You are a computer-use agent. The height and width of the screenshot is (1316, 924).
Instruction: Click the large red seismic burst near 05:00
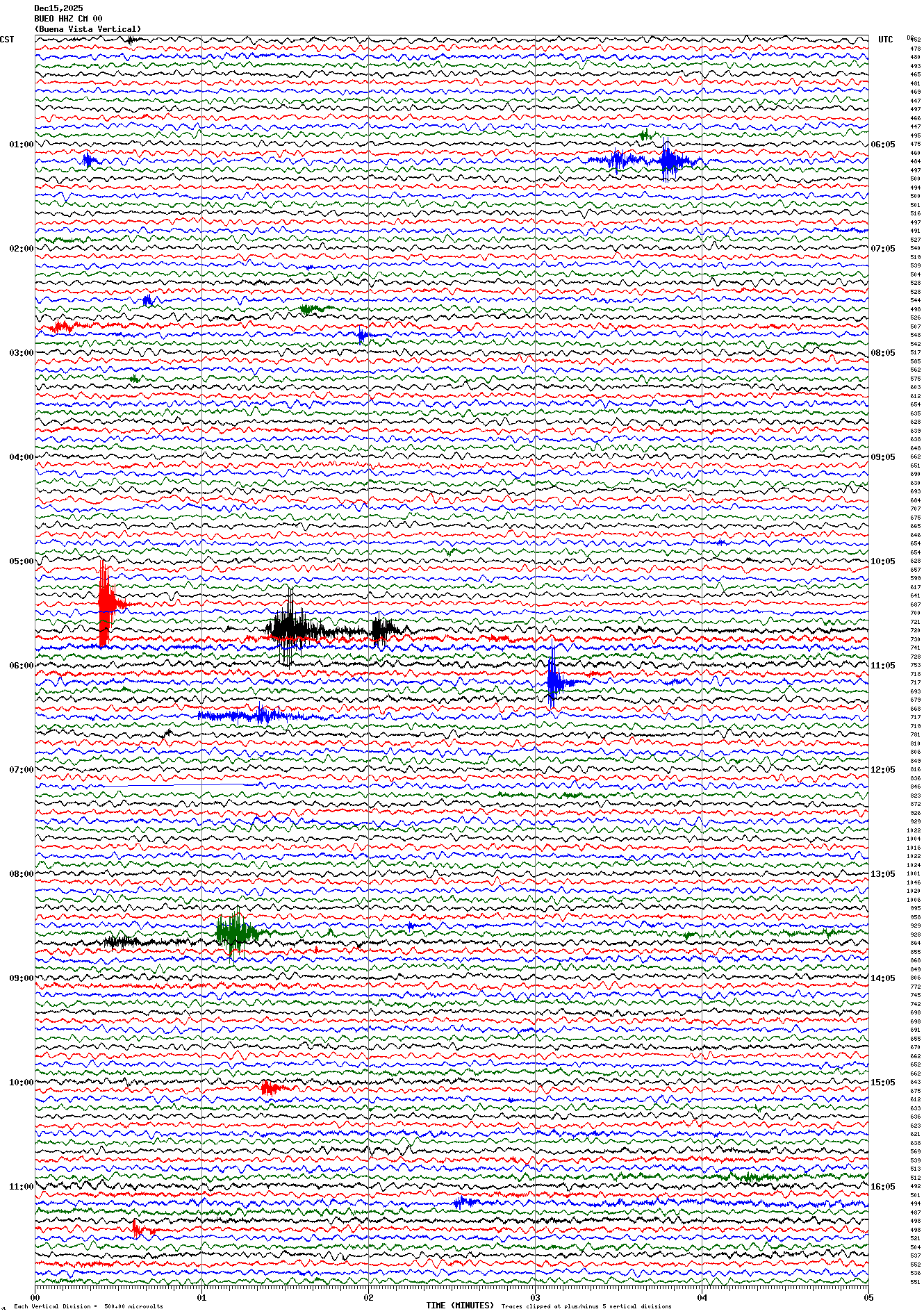(104, 602)
